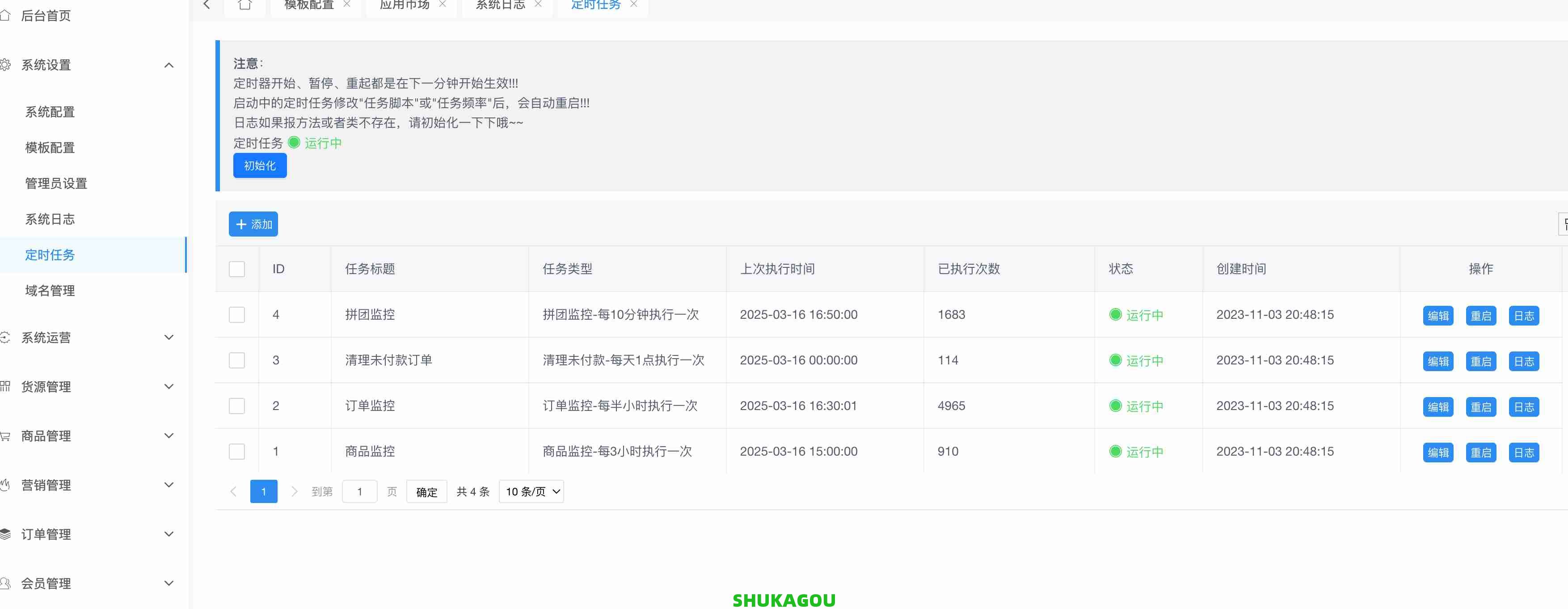Click the 会员管理 sidebar icon
The width and height of the screenshot is (1568, 609).
[5, 583]
